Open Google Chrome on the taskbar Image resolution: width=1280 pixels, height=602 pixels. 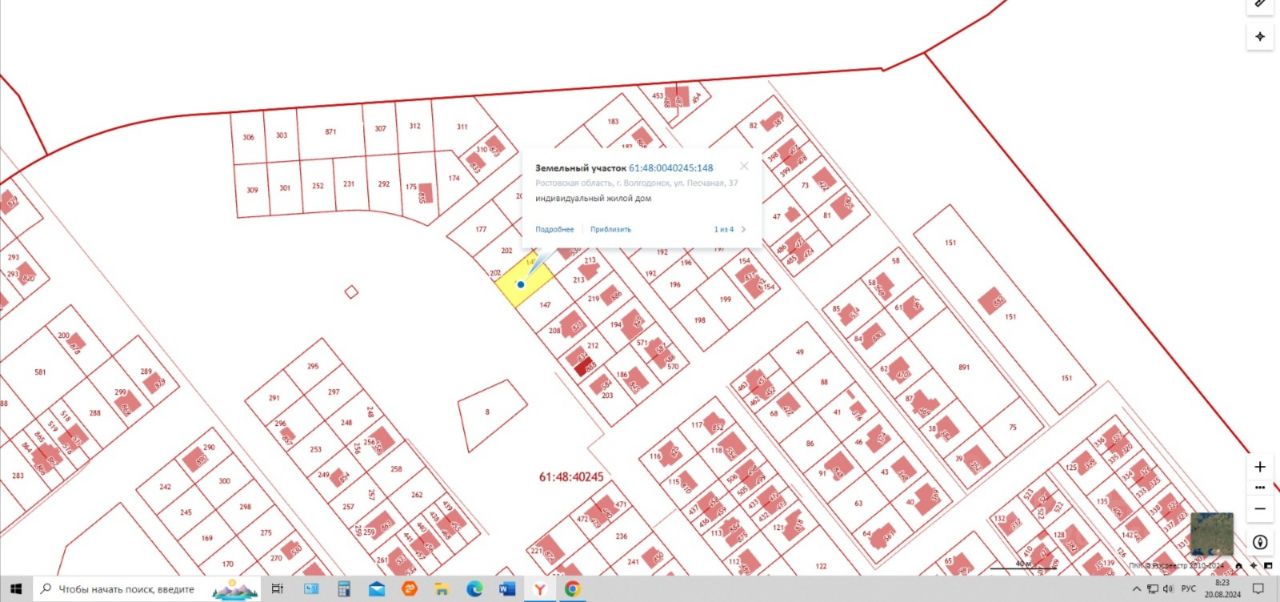pyautogui.click(x=572, y=589)
